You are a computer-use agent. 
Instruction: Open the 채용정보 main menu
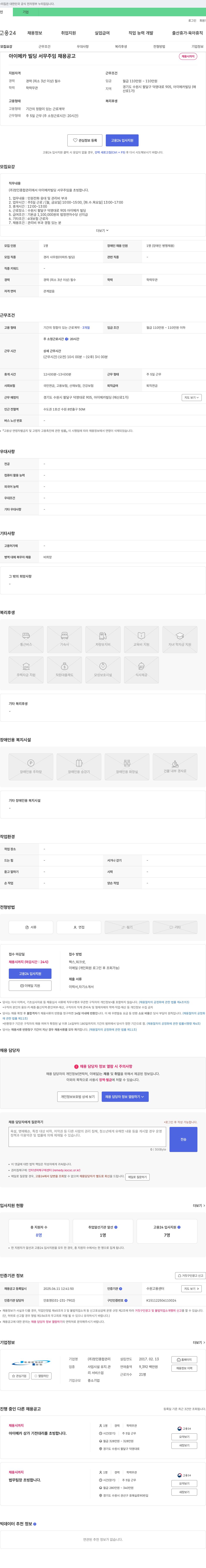(35, 33)
